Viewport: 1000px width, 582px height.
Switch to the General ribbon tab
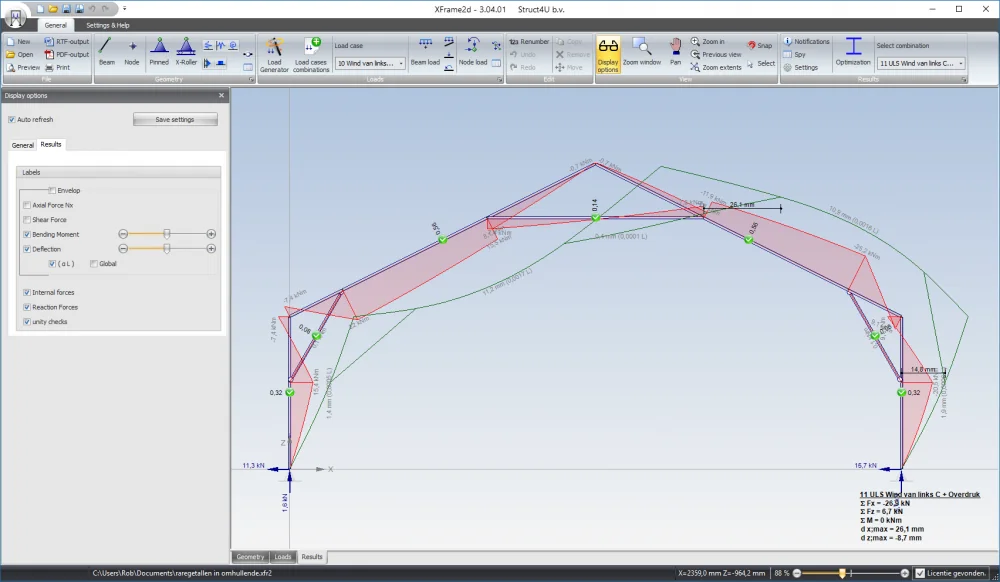coord(55,25)
